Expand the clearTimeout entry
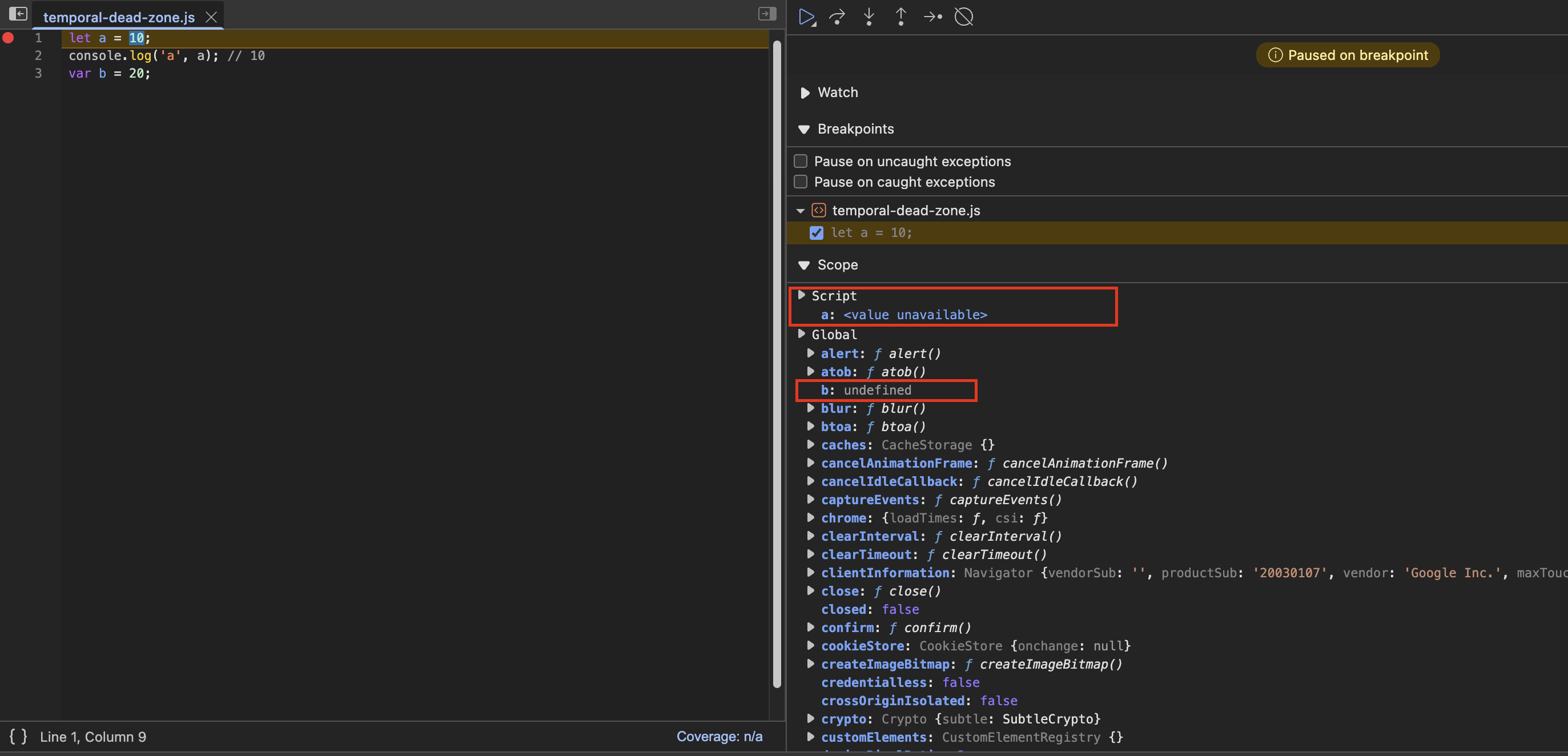Screen dimensions: 1568x756 (811, 553)
